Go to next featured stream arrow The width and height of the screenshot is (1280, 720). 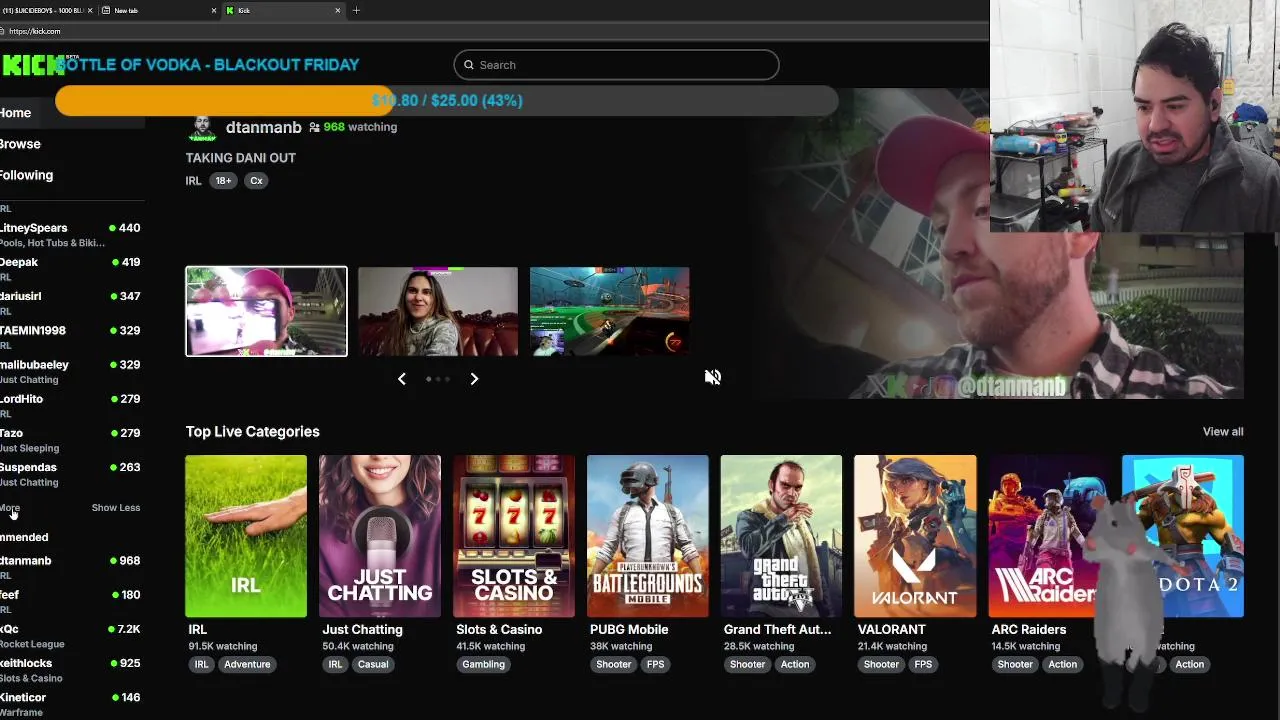[474, 379]
